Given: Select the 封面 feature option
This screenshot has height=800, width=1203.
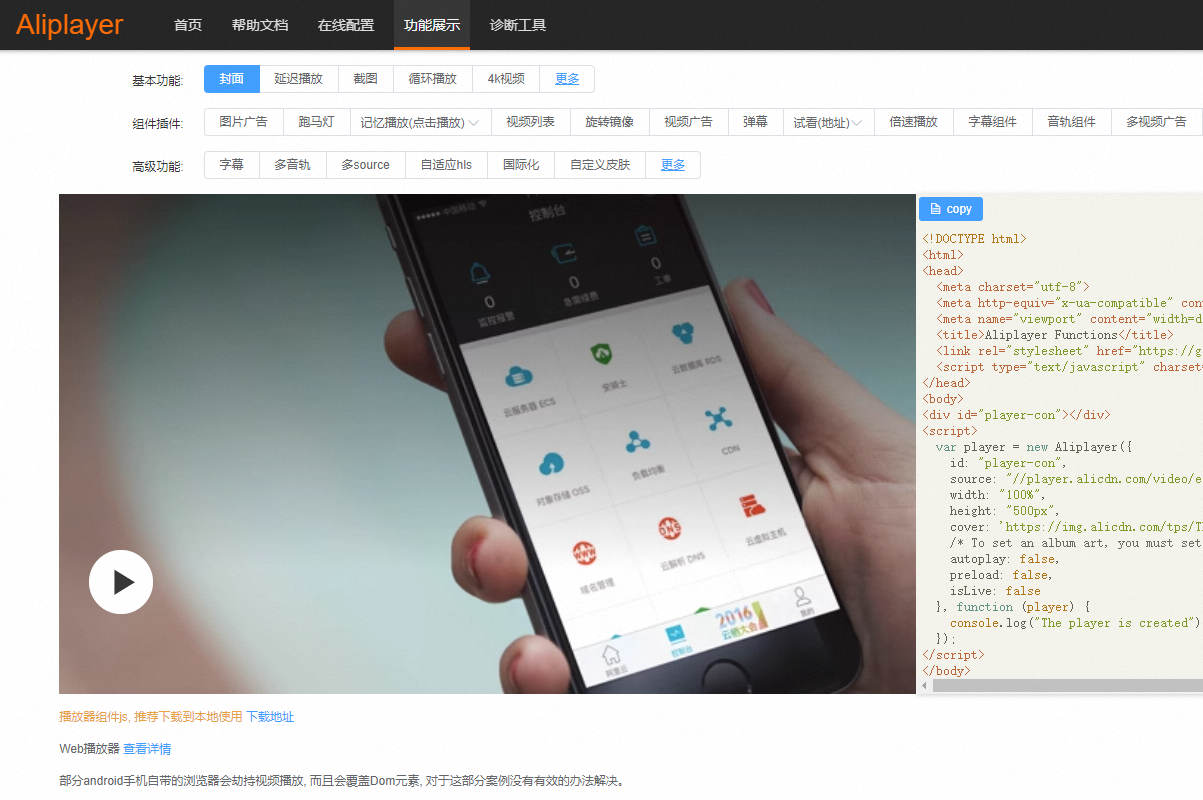Looking at the screenshot, I should [232, 79].
